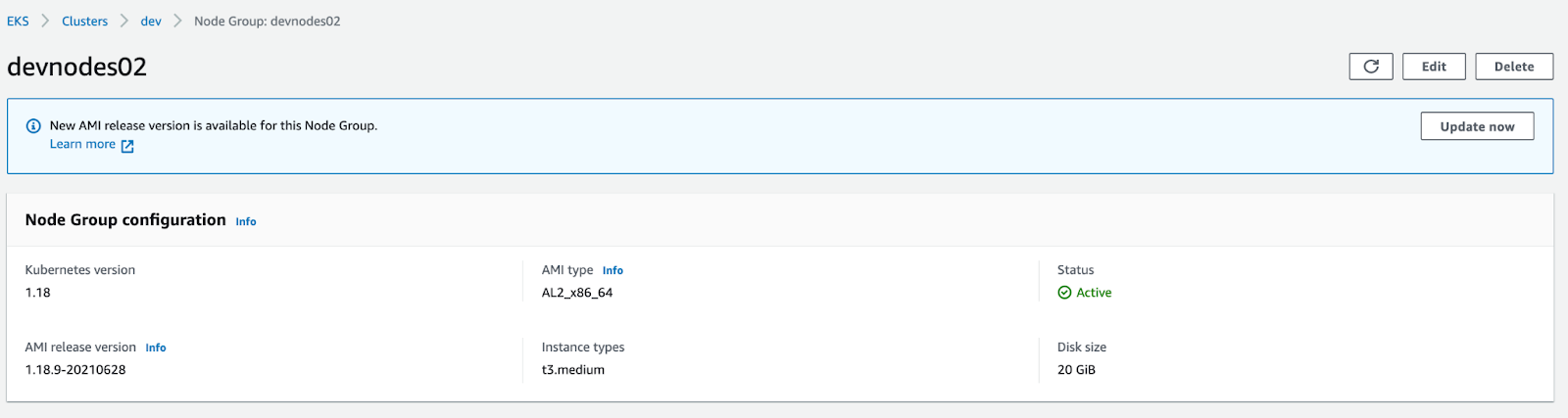Click the refresh icon button
Screen dimensions: 1568x418
pyautogui.click(x=1370, y=67)
